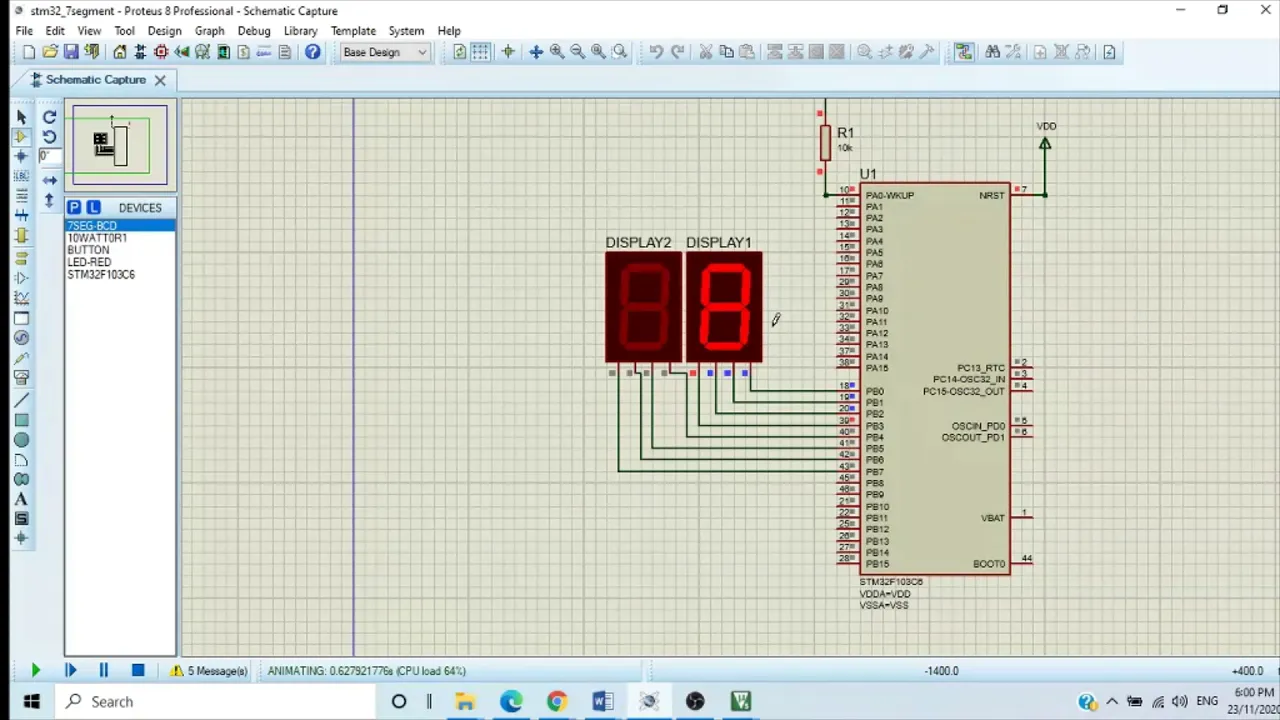Click the Windows Start button
The height and width of the screenshot is (720, 1280).
pos(31,701)
